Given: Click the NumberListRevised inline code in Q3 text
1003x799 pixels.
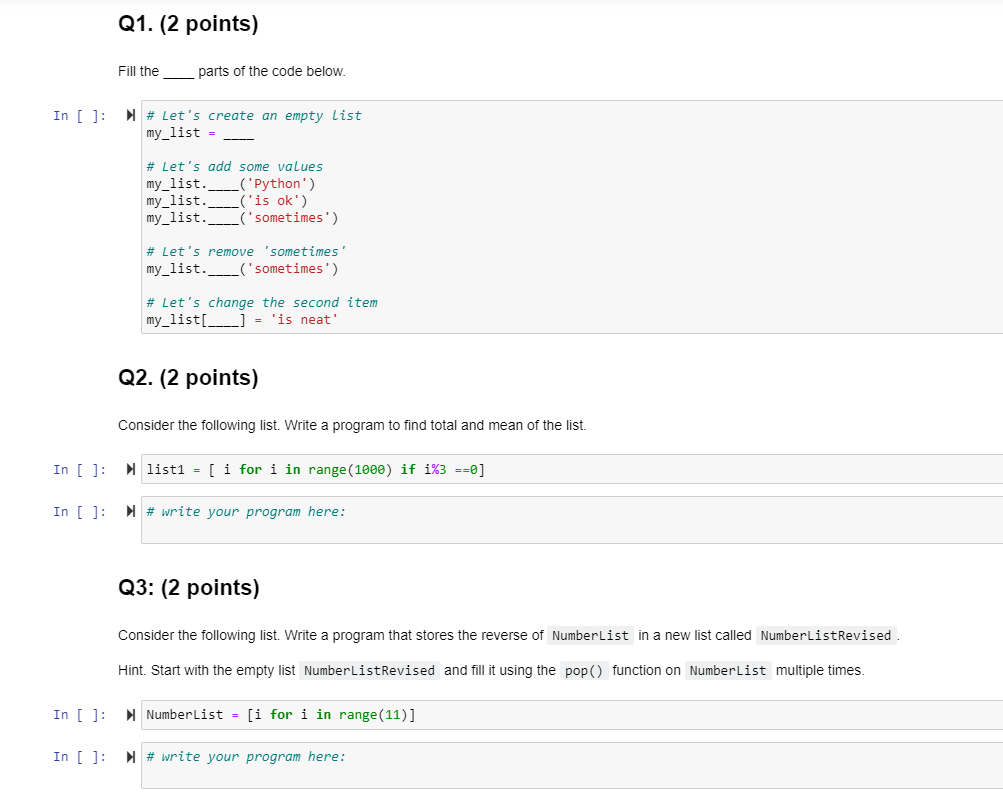Looking at the screenshot, I should pos(826,635).
